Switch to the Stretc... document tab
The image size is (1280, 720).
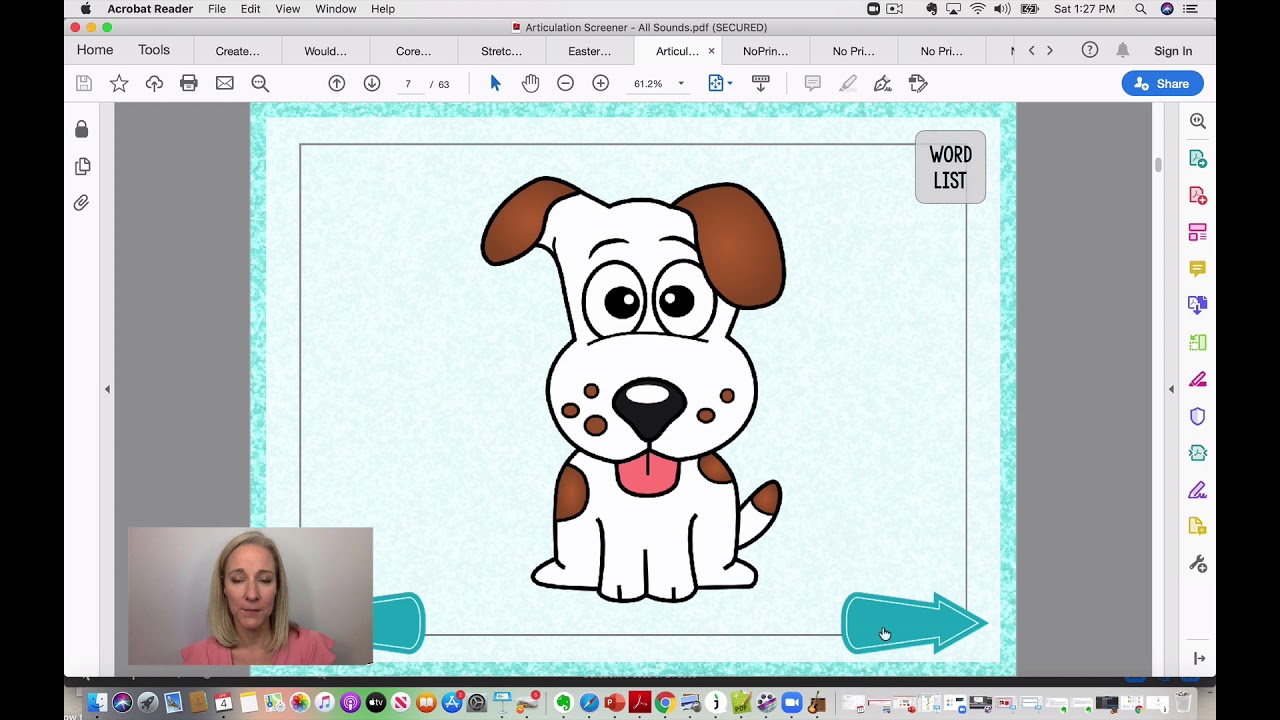click(x=501, y=51)
